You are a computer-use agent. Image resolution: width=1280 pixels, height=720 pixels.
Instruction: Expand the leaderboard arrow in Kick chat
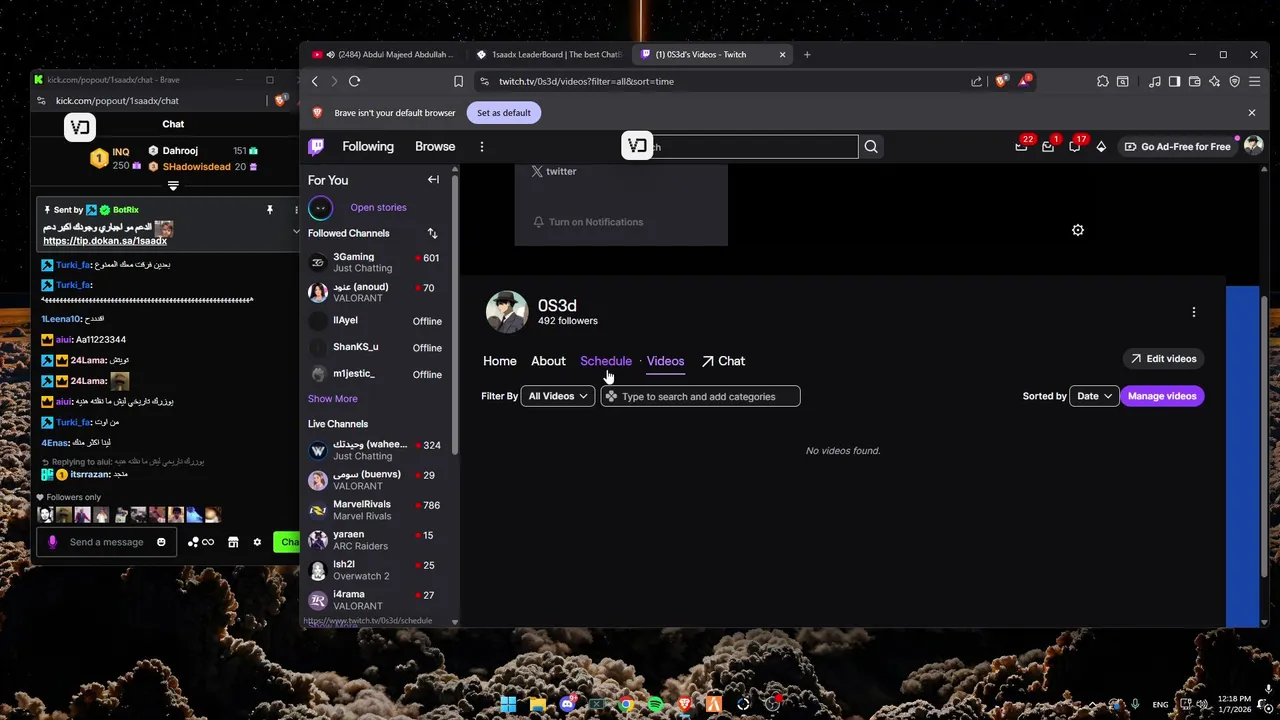tap(173, 186)
